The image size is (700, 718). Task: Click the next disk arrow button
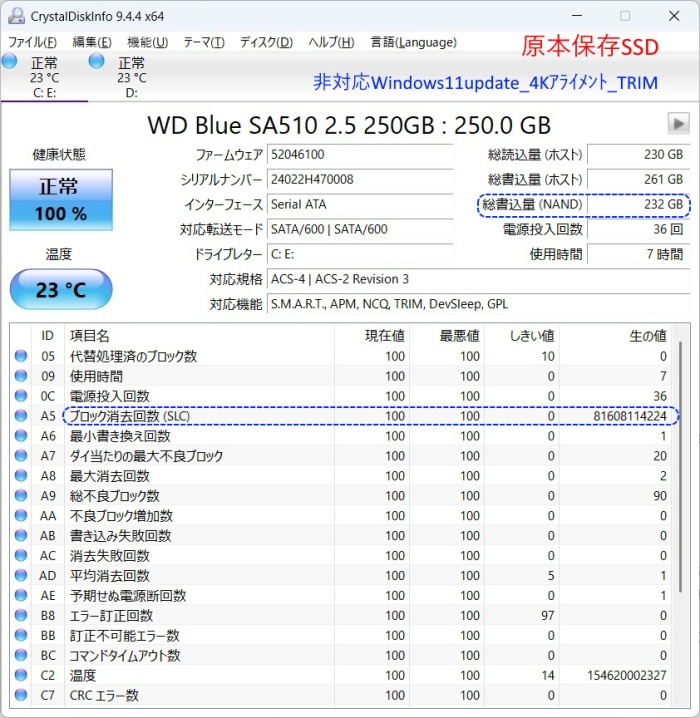click(678, 124)
